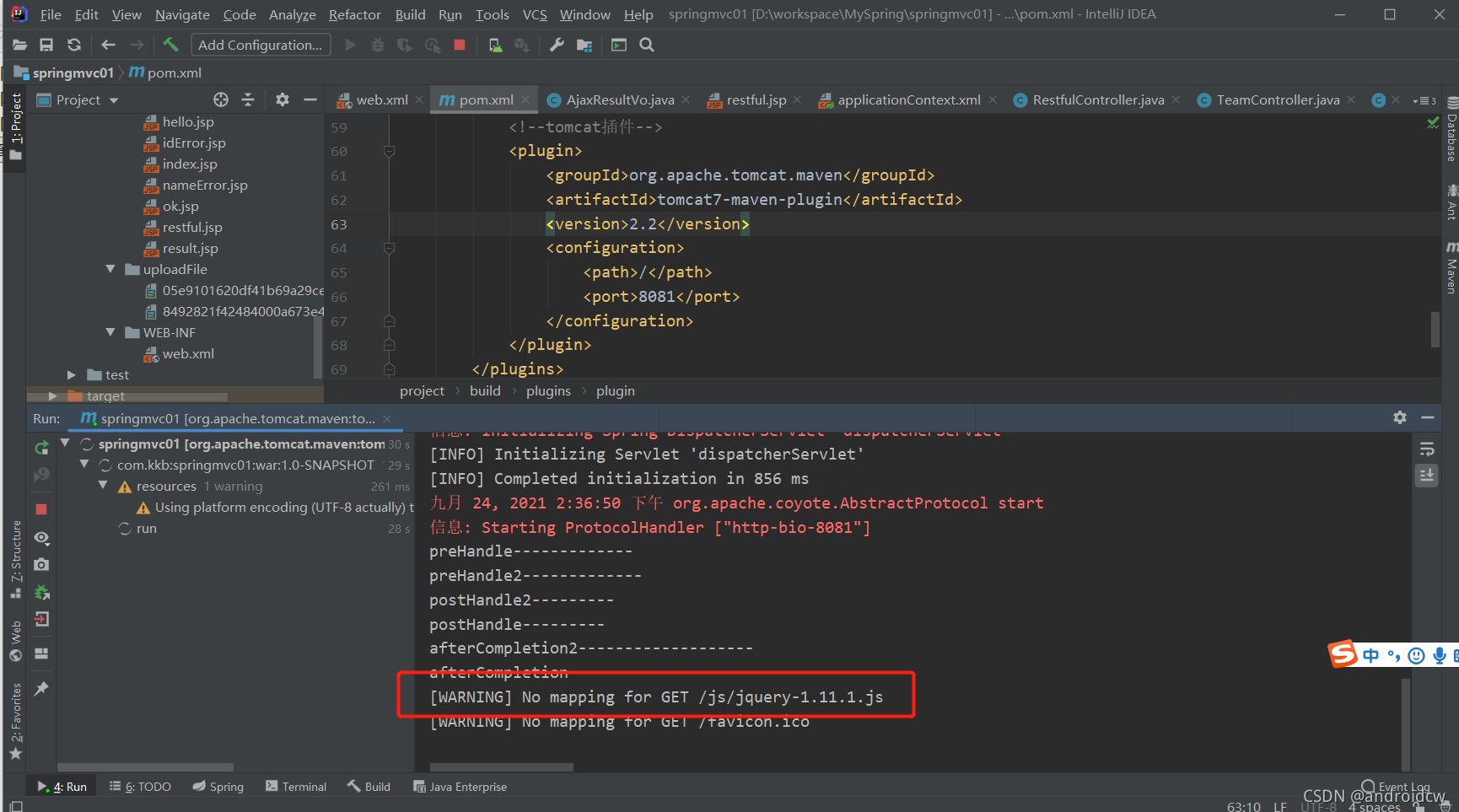Synchronize files with the refresh icon
Image resolution: width=1459 pixels, height=812 pixels.
coord(74,45)
